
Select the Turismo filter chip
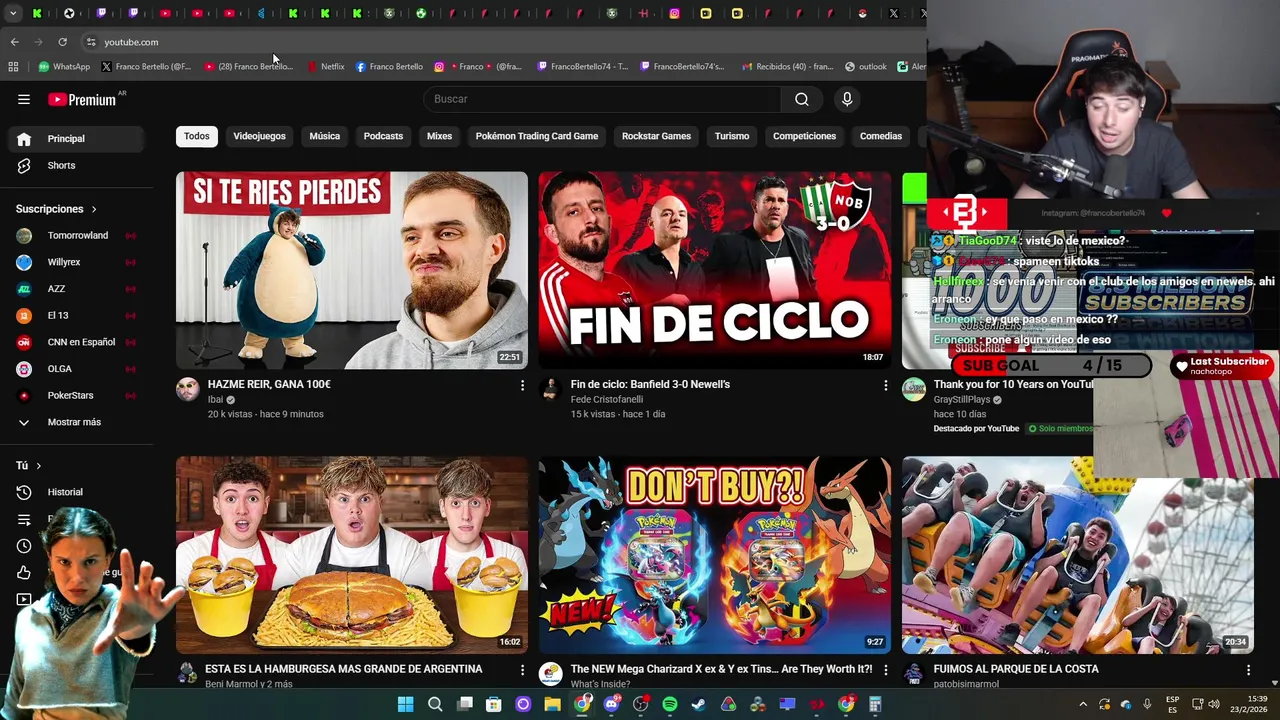(732, 136)
